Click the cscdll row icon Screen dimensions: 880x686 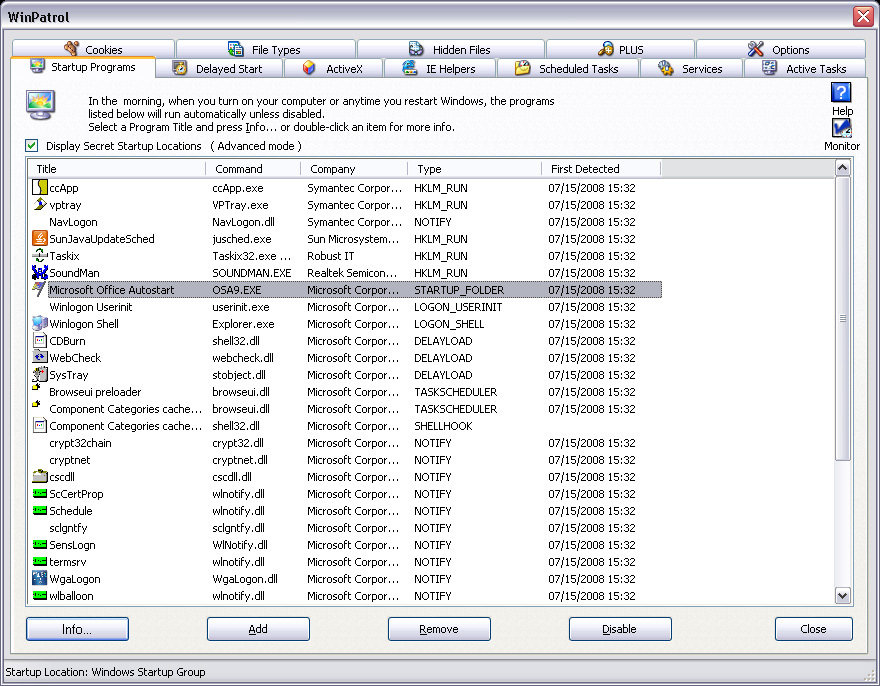(x=39, y=477)
